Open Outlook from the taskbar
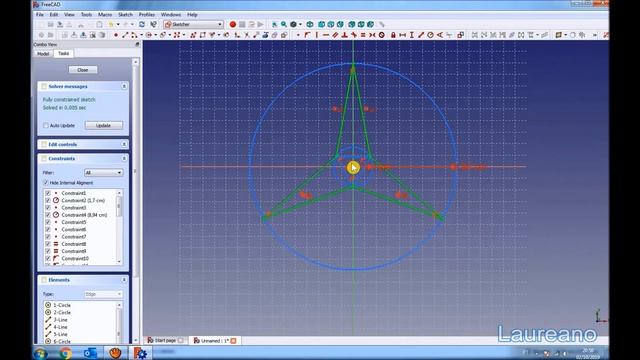Viewport: 640px width, 360px height. pos(90,353)
